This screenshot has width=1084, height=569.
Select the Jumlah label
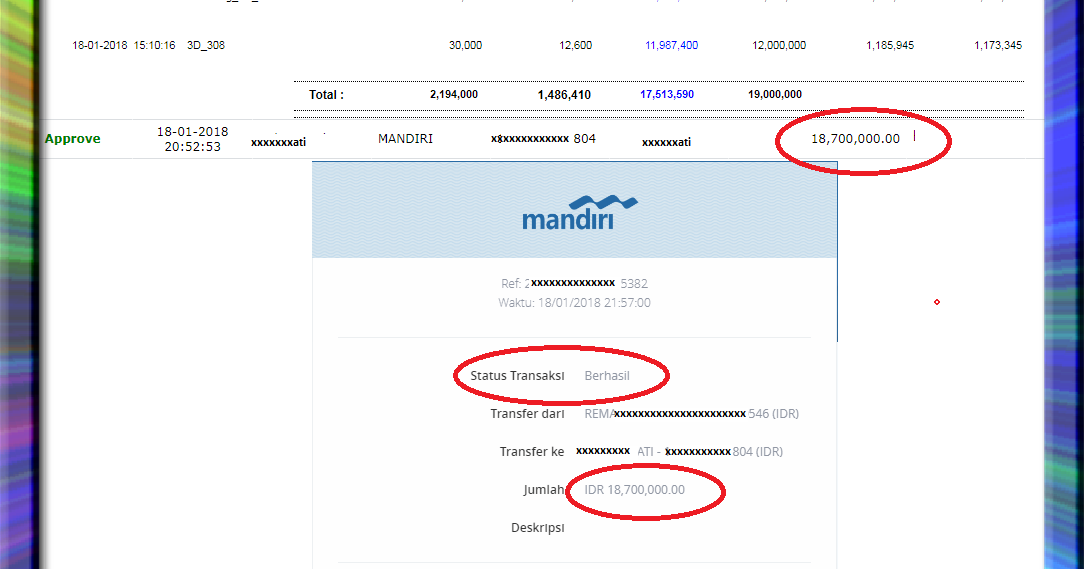pos(544,489)
